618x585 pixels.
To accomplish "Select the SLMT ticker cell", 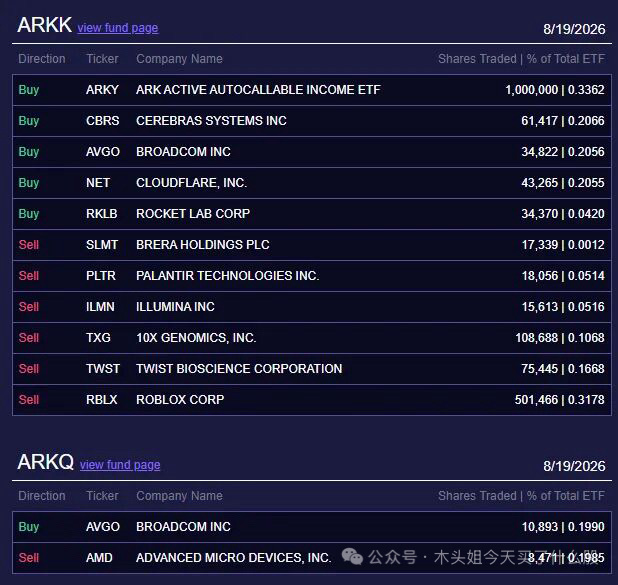I will pyautogui.click(x=102, y=245).
